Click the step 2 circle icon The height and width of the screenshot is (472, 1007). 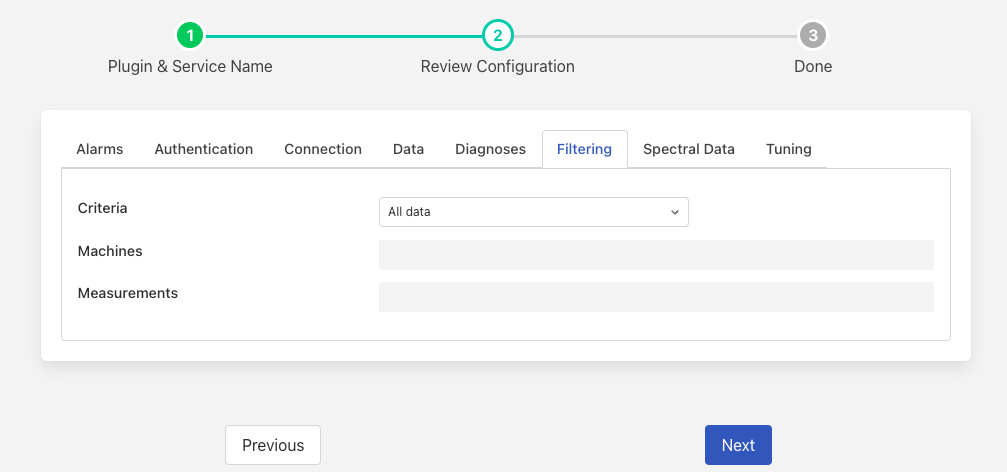pyautogui.click(x=497, y=36)
